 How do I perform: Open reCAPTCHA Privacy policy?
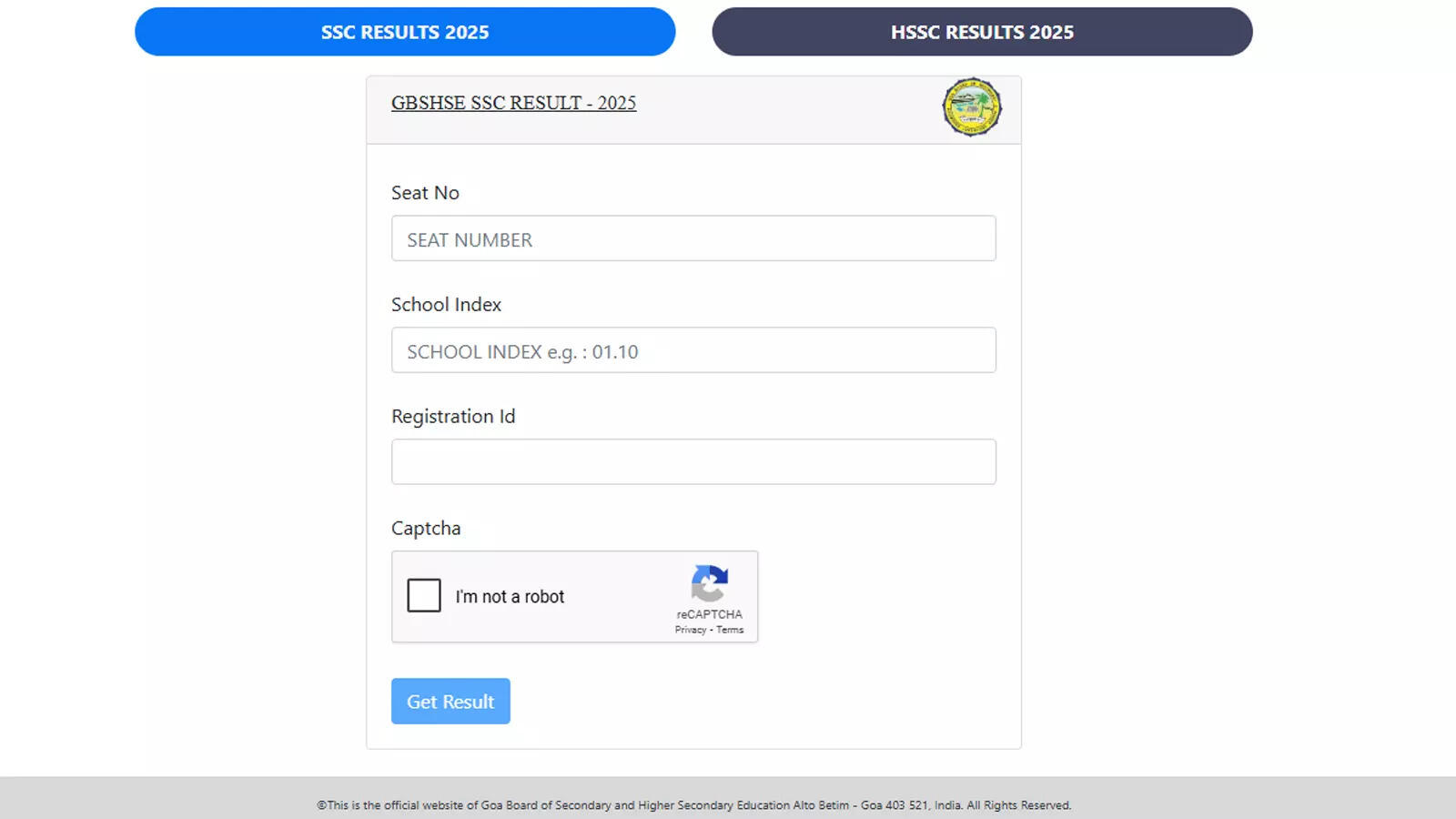(x=689, y=629)
